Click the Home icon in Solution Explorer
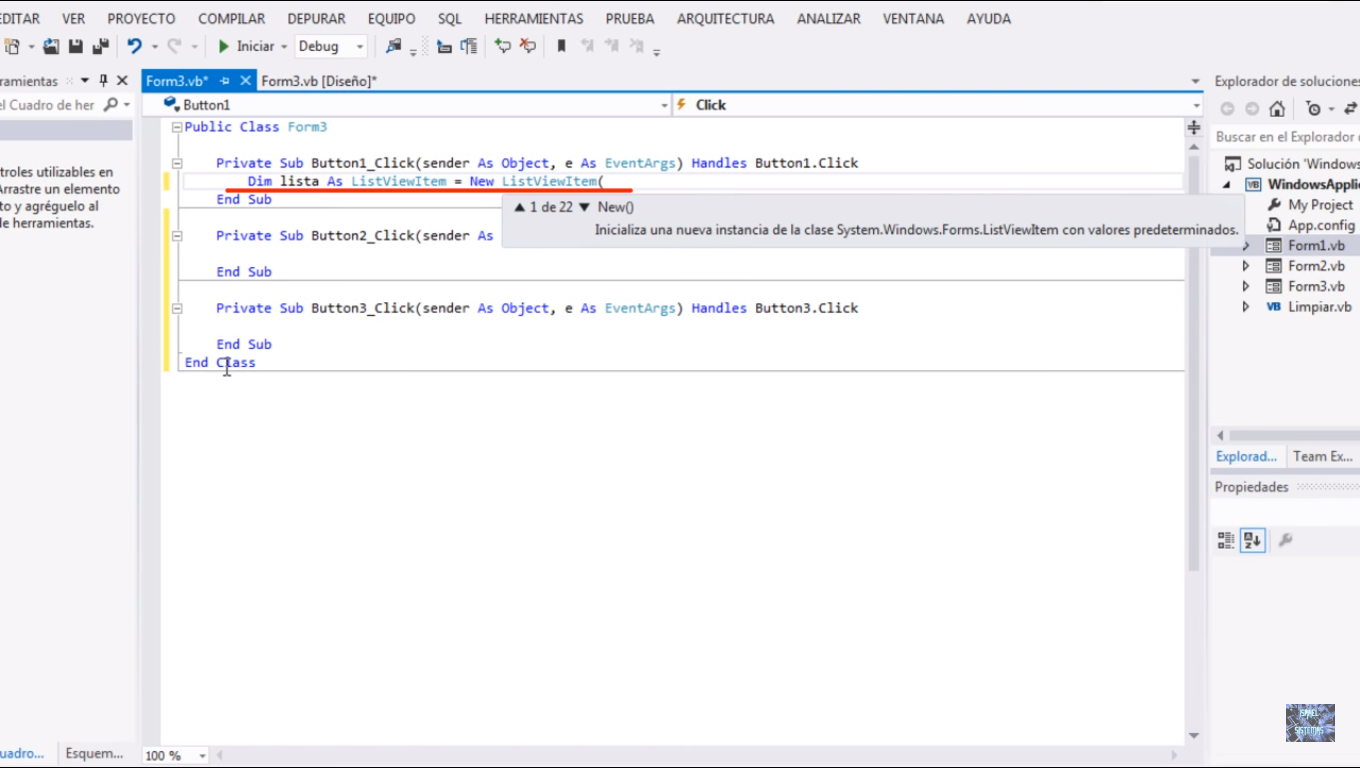Screen dimensions: 1360x768 [x=1277, y=108]
